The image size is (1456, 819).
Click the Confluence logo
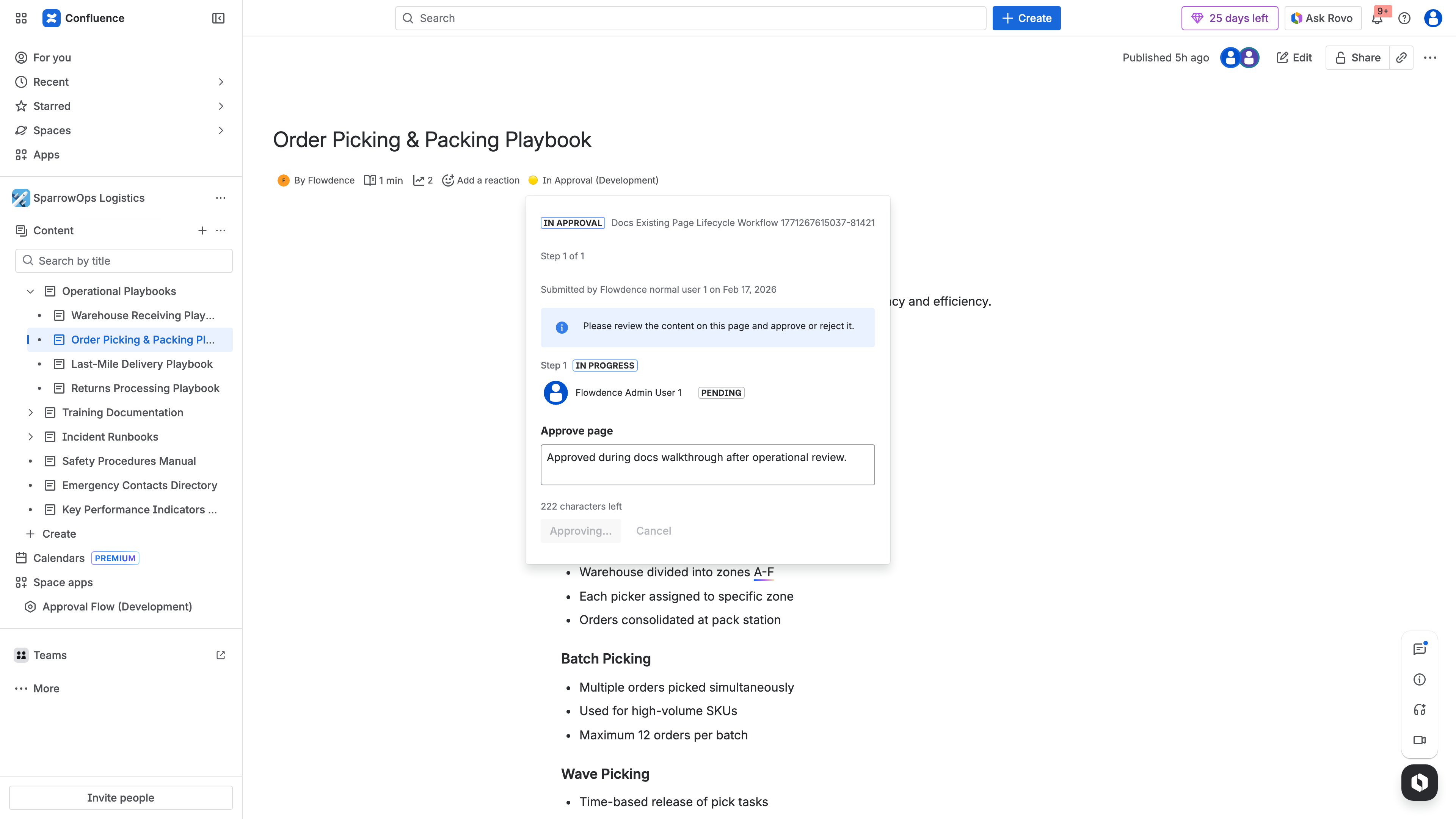point(51,17)
